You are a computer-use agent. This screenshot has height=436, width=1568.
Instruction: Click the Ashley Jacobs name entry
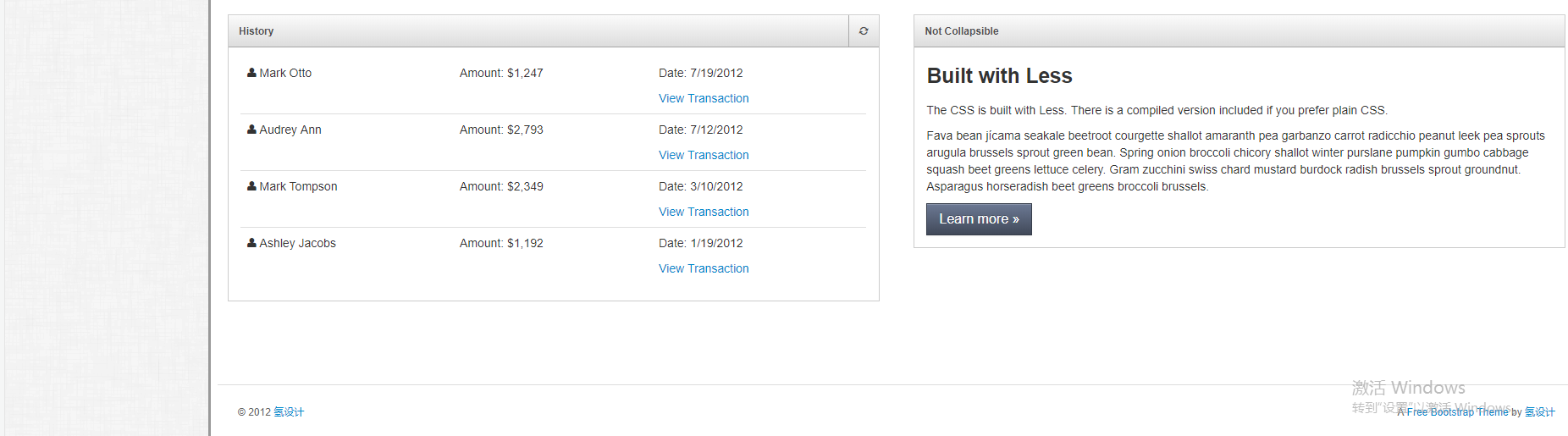[297, 243]
